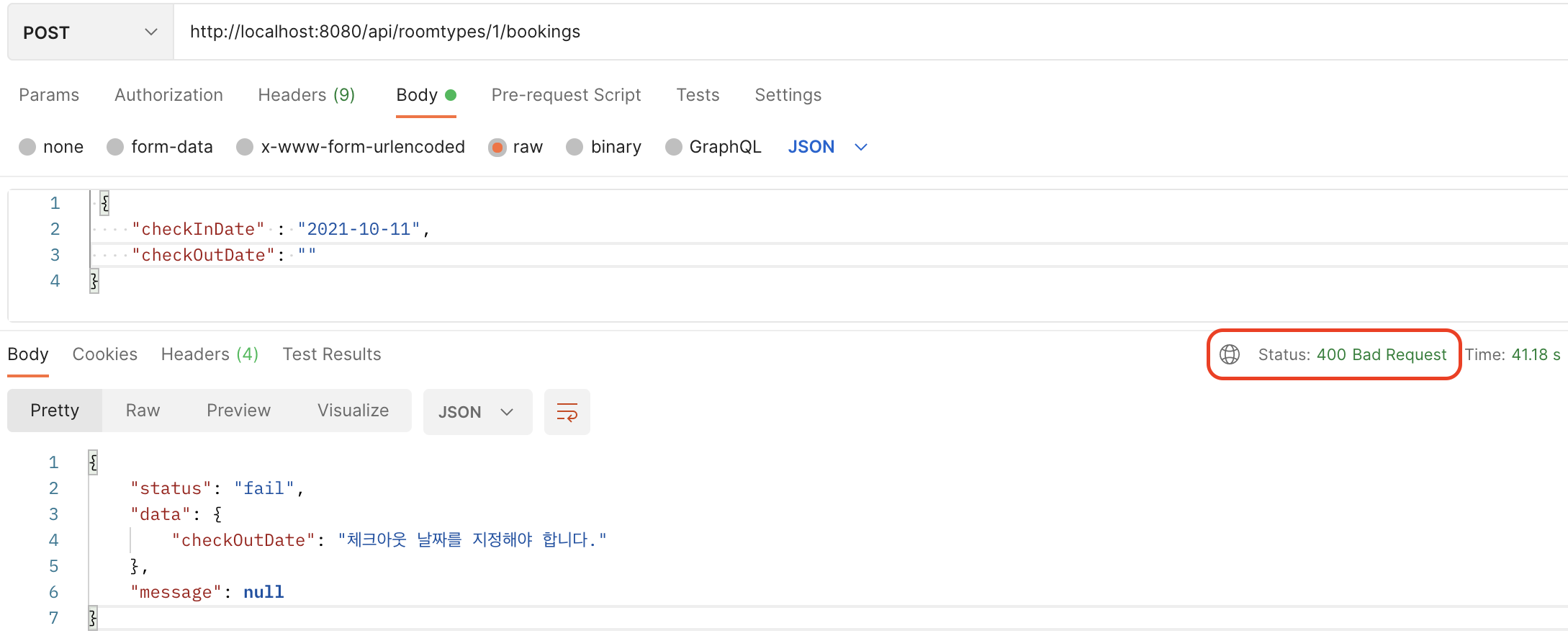
Task: Switch to request Headers (9) tab
Action: (306, 95)
